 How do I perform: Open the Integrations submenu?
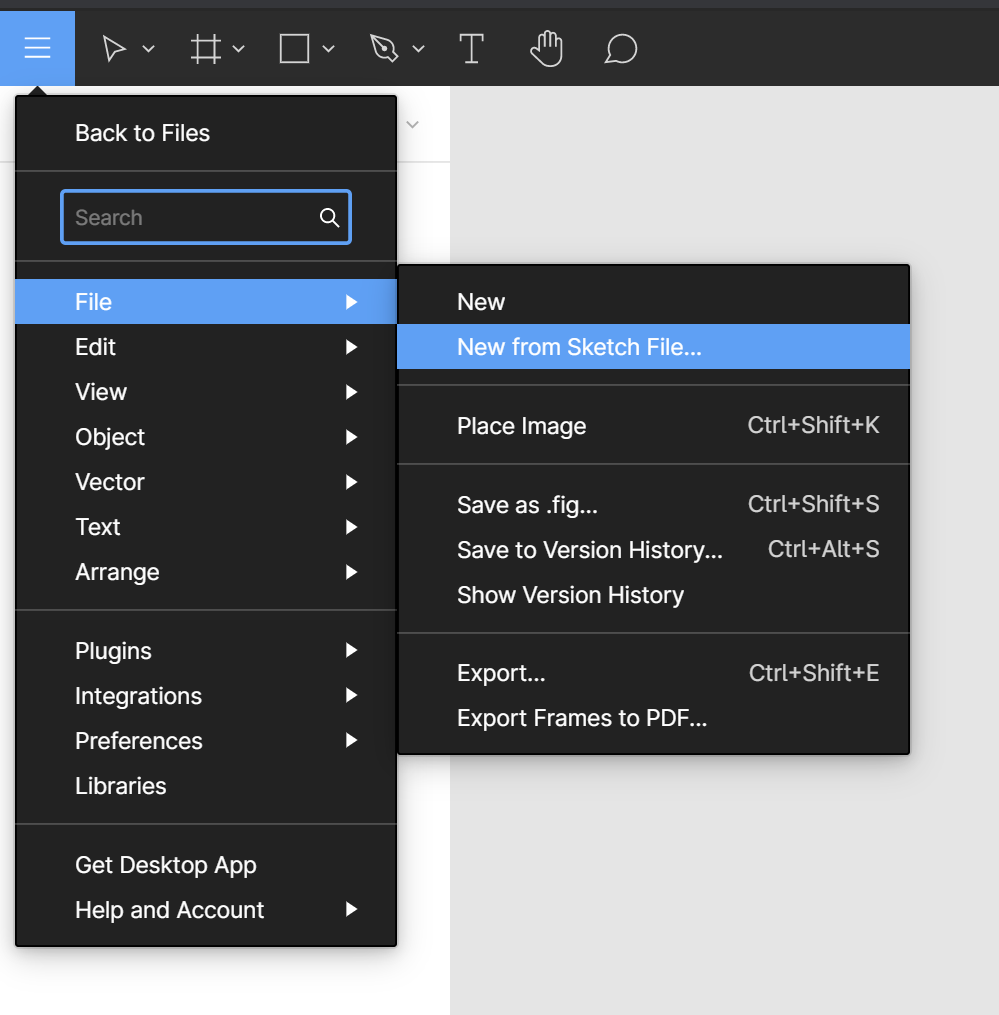(x=206, y=696)
